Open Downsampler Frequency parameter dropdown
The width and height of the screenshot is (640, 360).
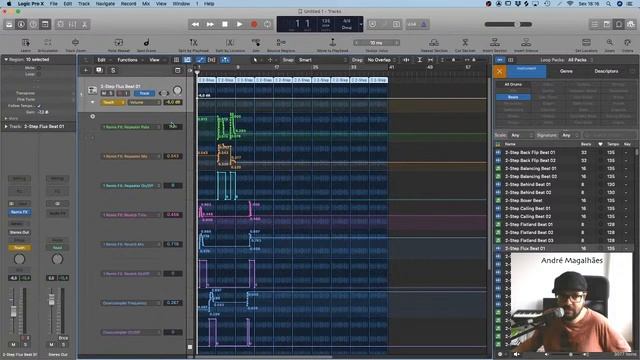click(131, 303)
